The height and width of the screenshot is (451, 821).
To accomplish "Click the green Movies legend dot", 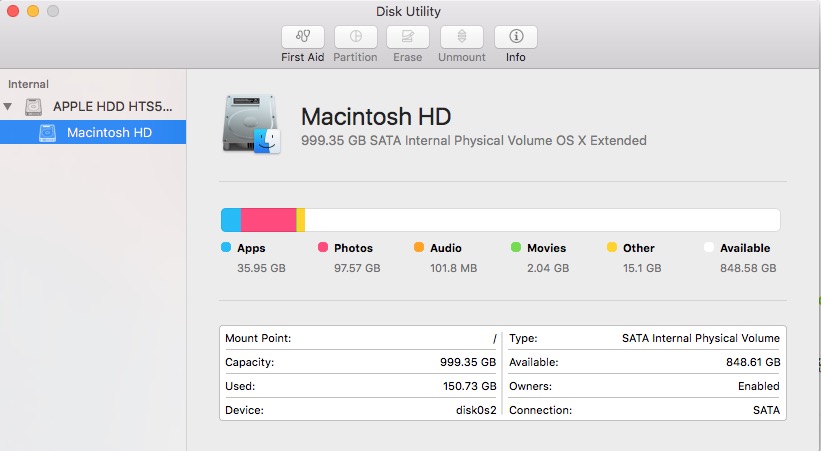I will pyautogui.click(x=516, y=247).
